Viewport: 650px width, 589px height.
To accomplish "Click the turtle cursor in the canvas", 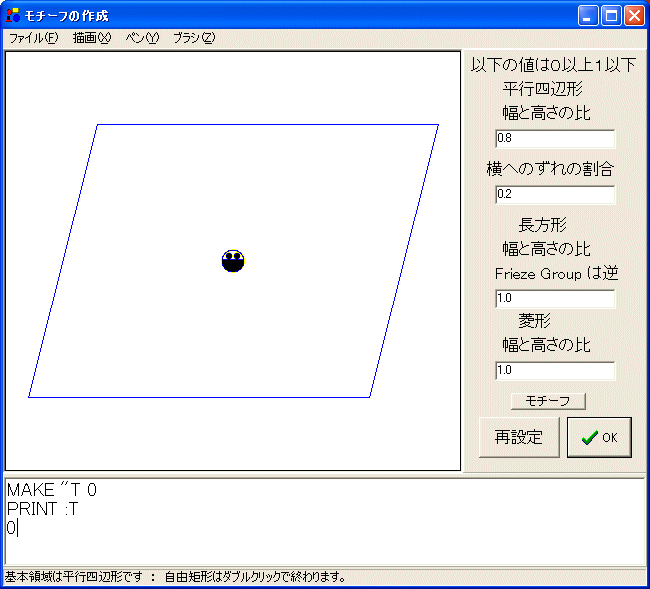I will point(233,261).
